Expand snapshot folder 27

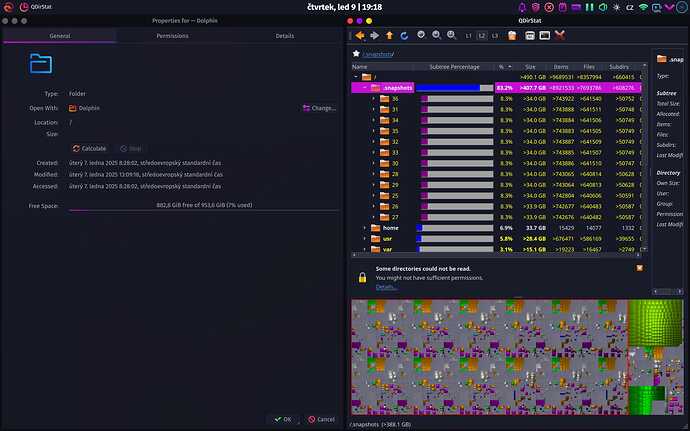[x=374, y=217]
